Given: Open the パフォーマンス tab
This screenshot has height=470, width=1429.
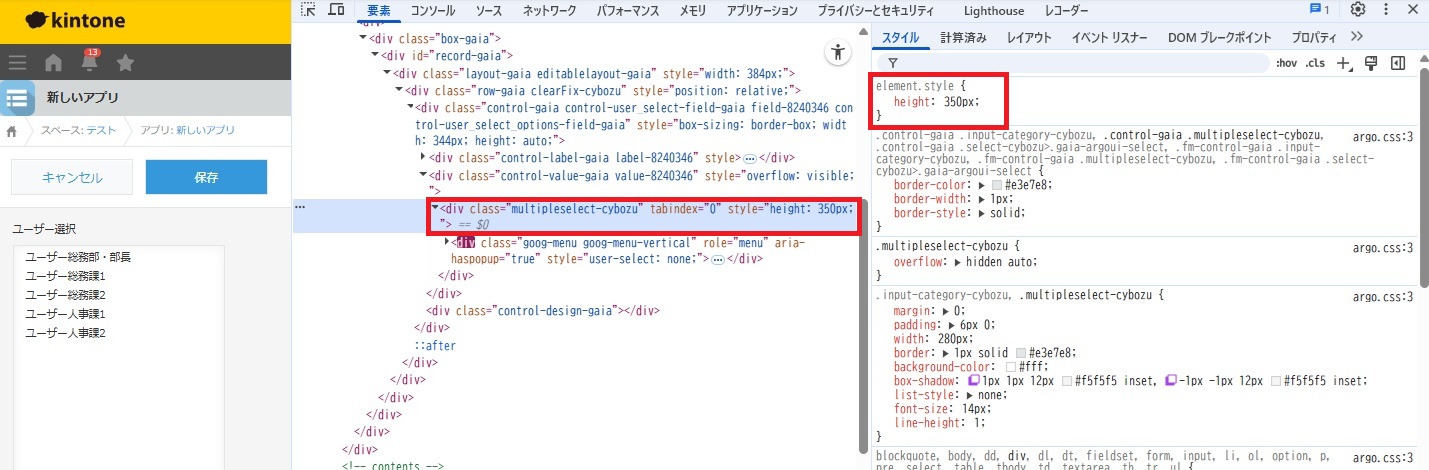Looking at the screenshot, I should pyautogui.click(x=628, y=10).
